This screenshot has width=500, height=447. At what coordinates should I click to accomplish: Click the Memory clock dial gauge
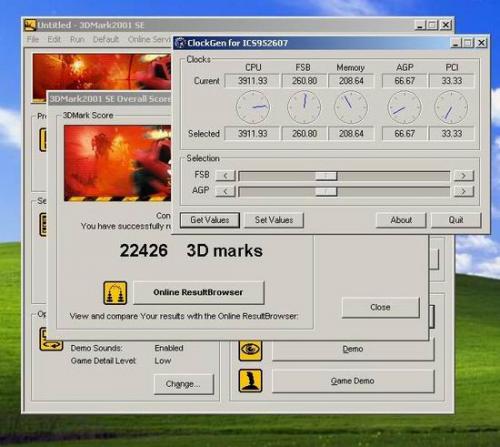pos(351,107)
